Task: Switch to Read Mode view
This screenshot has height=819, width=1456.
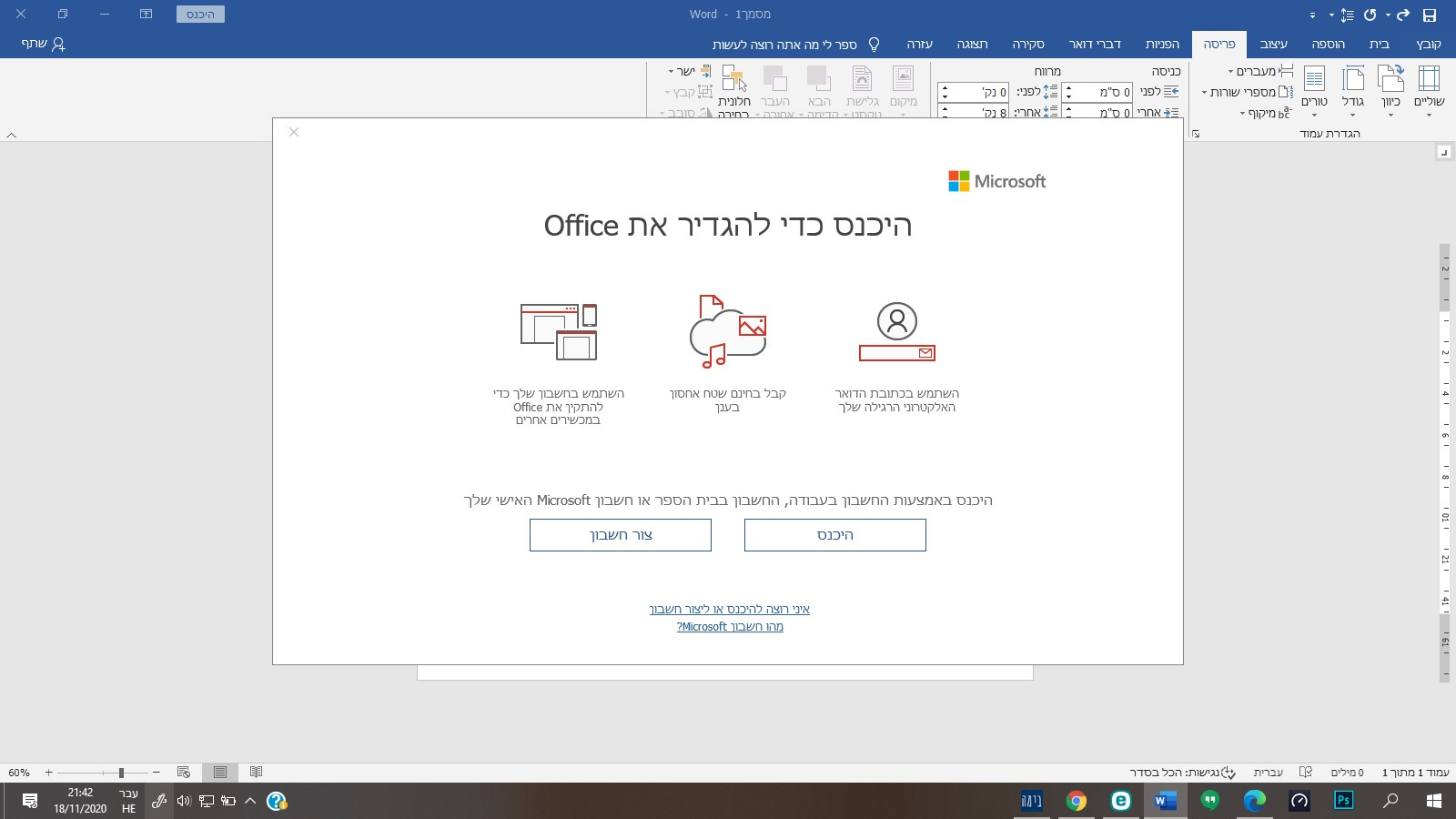Action: click(256, 773)
